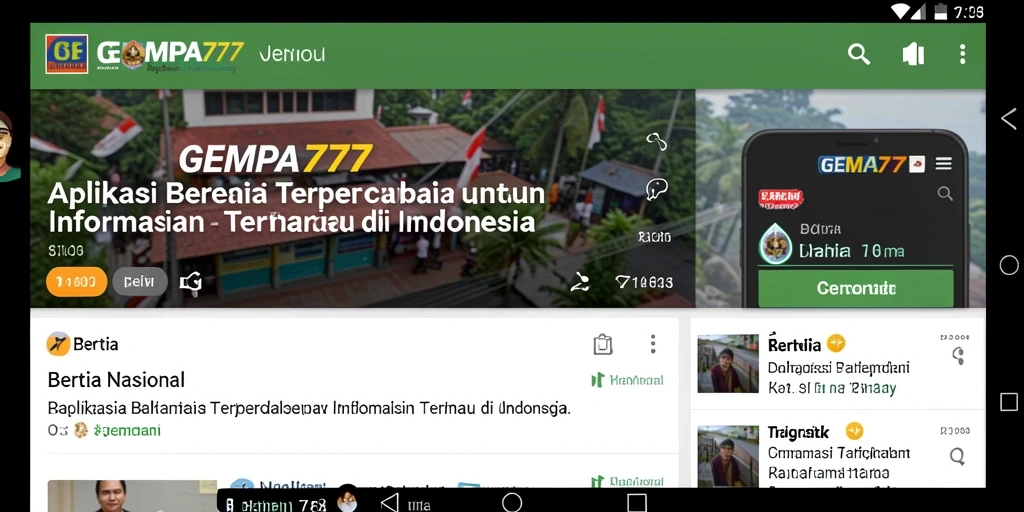Image resolution: width=1024 pixels, height=512 pixels.
Task: Tap the orange pill button on the banner
Action: click(76, 282)
